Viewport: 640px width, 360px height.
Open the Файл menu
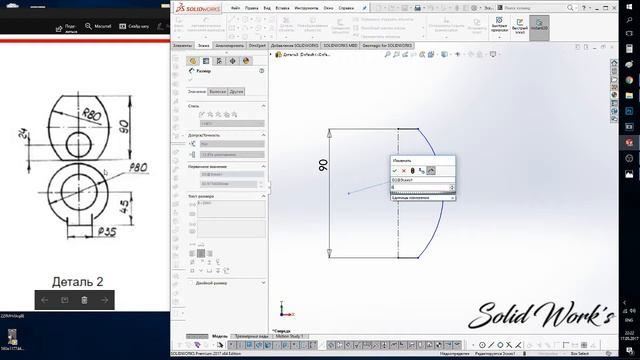[236, 8]
